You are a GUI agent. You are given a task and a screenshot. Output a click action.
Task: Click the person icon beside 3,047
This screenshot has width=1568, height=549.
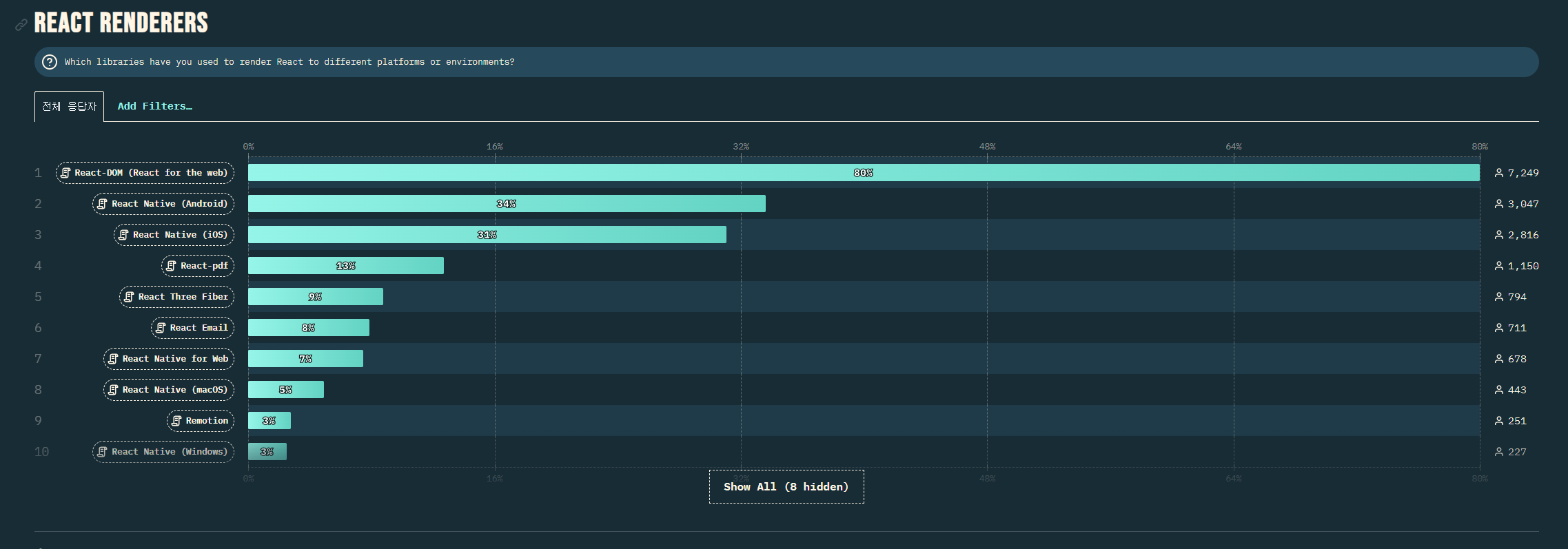point(1499,204)
